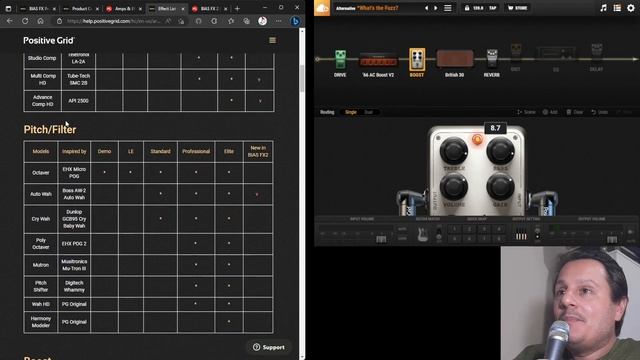The width and height of the screenshot is (640, 360).
Task: Click the Positive Grid logo
Action: coord(49,40)
